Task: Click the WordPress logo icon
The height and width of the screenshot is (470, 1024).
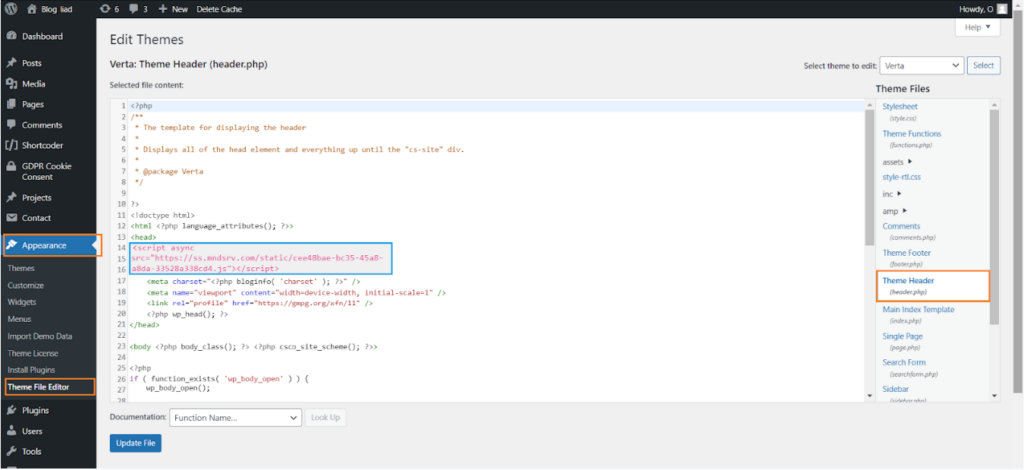Action: coord(12,8)
